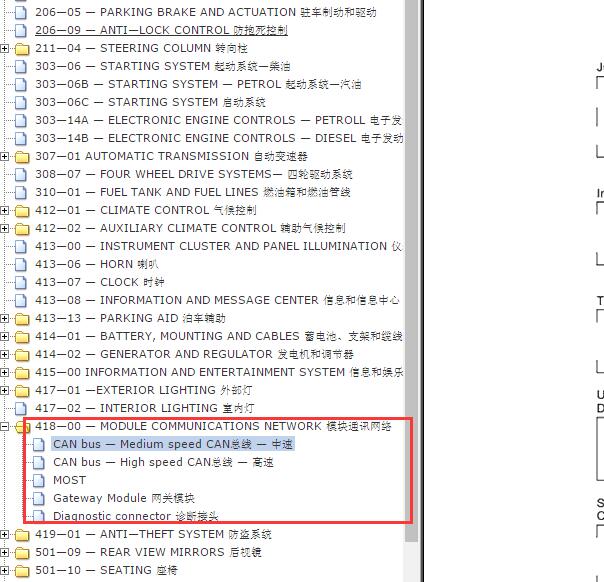The width and height of the screenshot is (604, 582).
Task: Click the 415-00 Information and Entertainment folder icon
Action: click(22, 372)
